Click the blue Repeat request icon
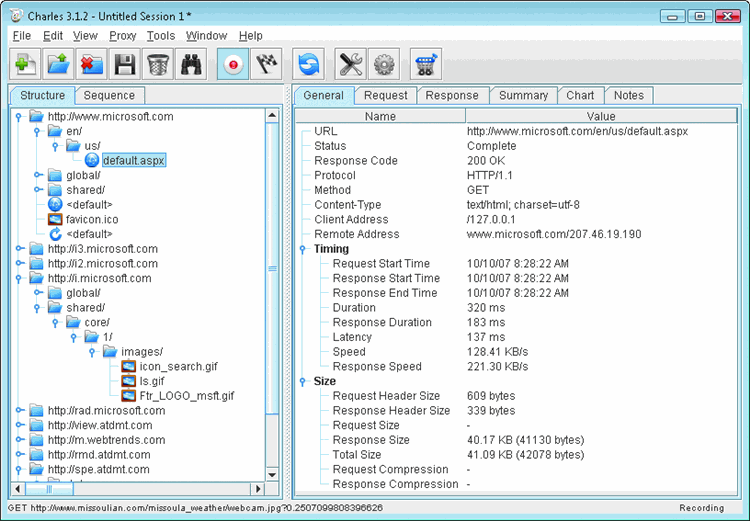750x521 pixels. click(309, 64)
